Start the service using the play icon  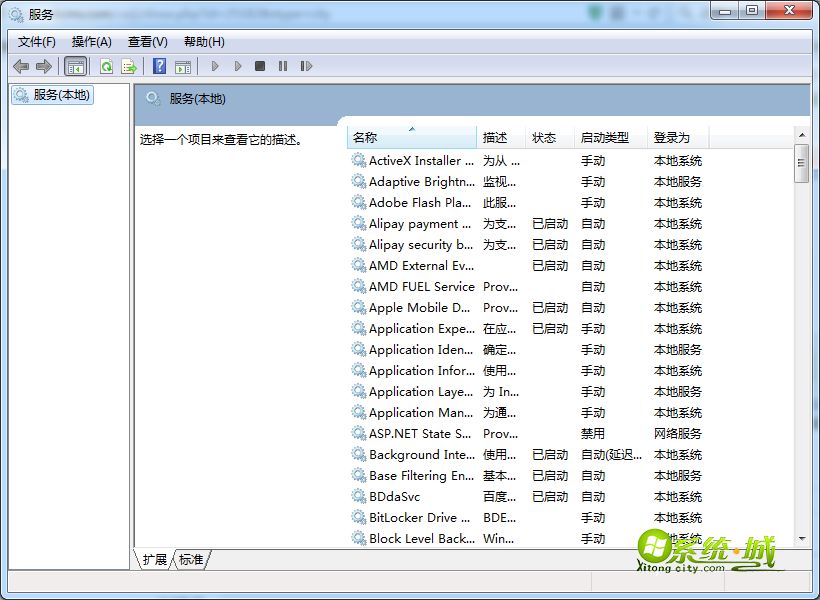coord(214,66)
